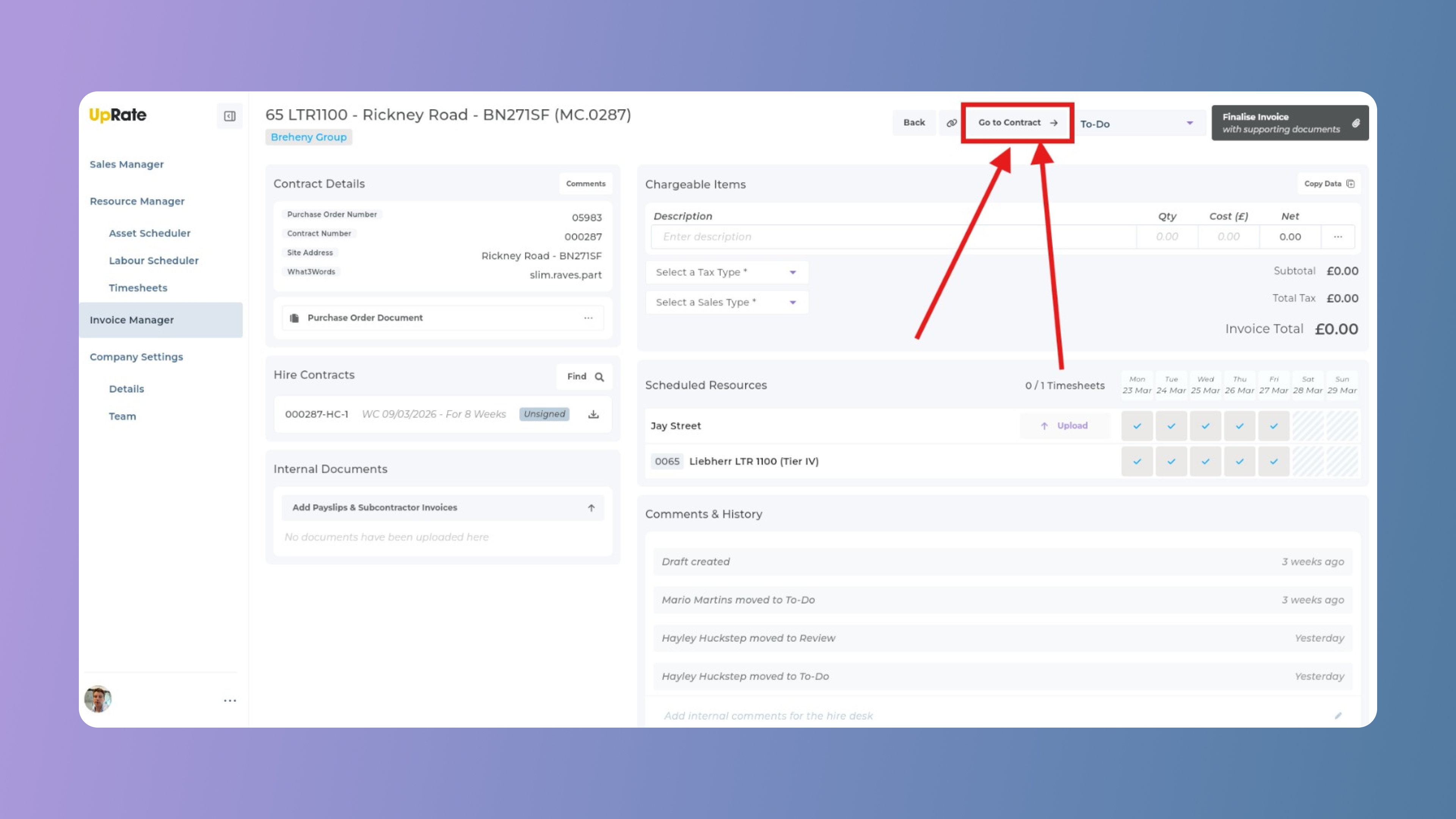Open Labour Scheduler in the sidebar
This screenshot has width=1456, height=819.
click(153, 260)
